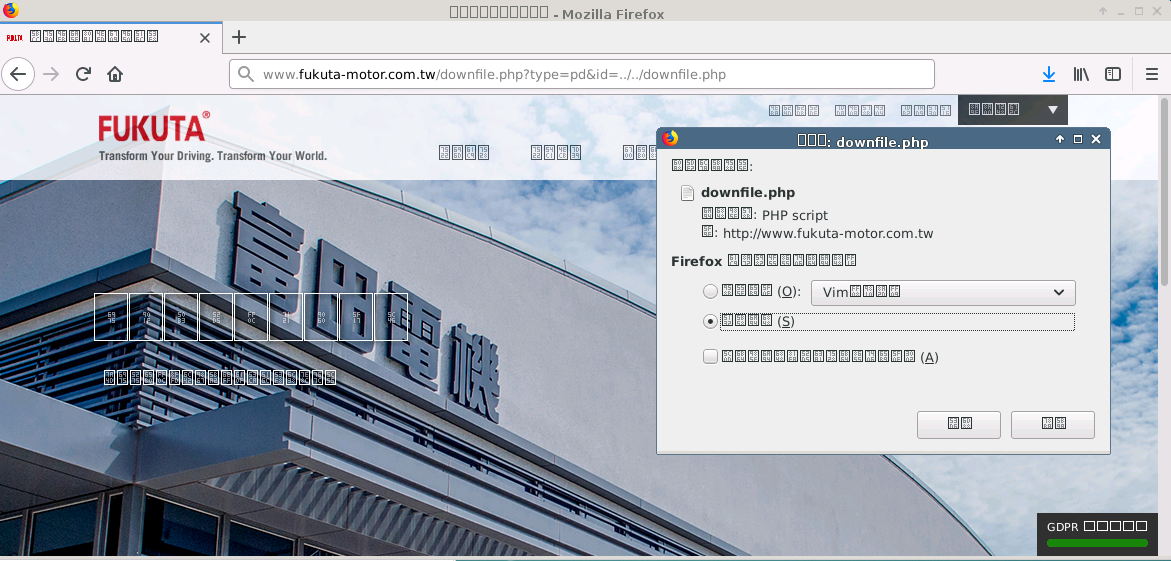The width and height of the screenshot is (1171, 561).
Task: Toggle the sidebar view icon
Action: coord(1113,74)
